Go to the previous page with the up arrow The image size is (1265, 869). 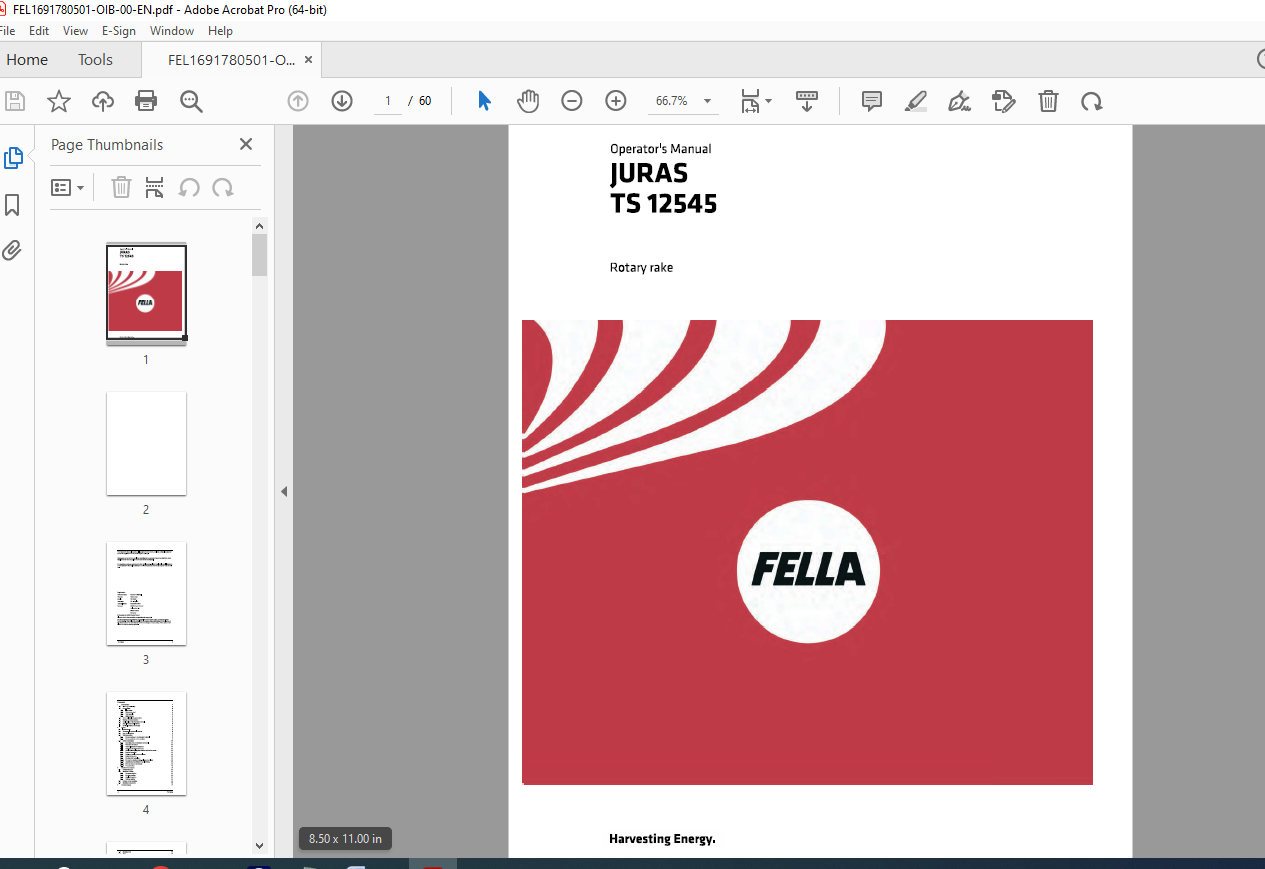click(298, 101)
